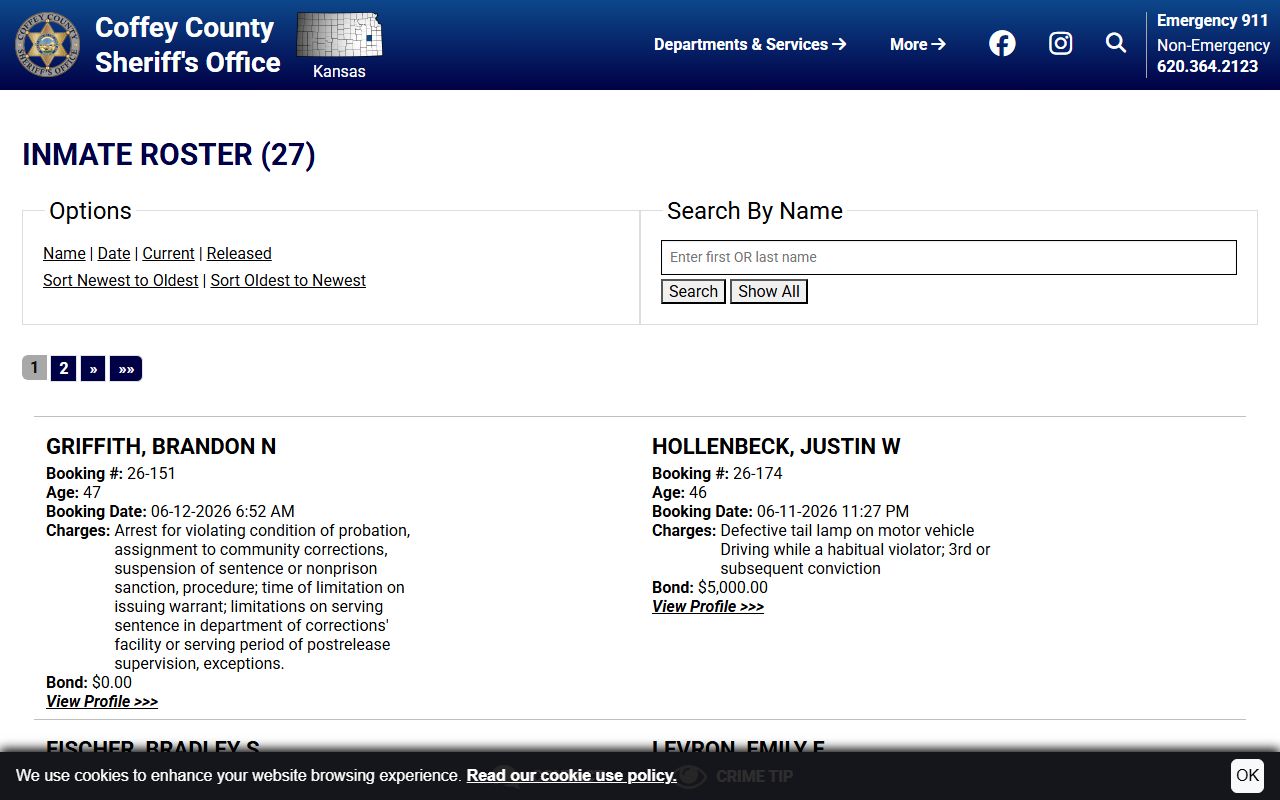Viewport: 1280px width, 800px height.
Task: Click booking date 06-11-2026 11:27 PM
Action: 833,512
